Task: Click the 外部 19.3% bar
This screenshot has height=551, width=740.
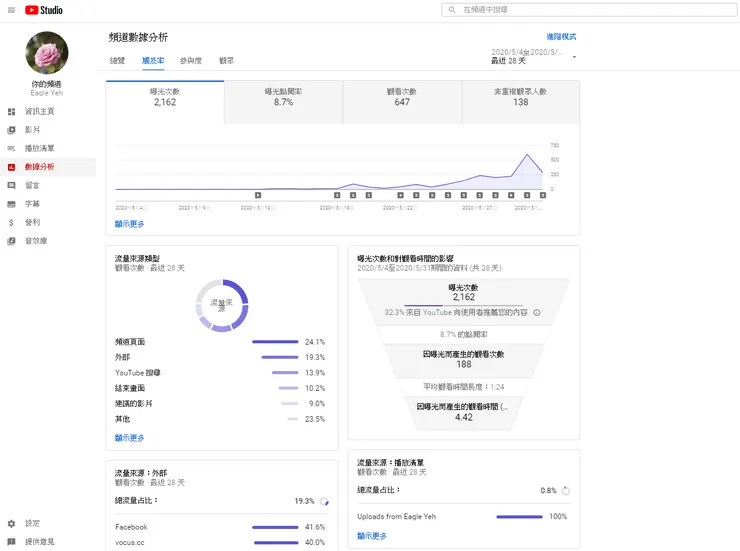Action: 280,357
